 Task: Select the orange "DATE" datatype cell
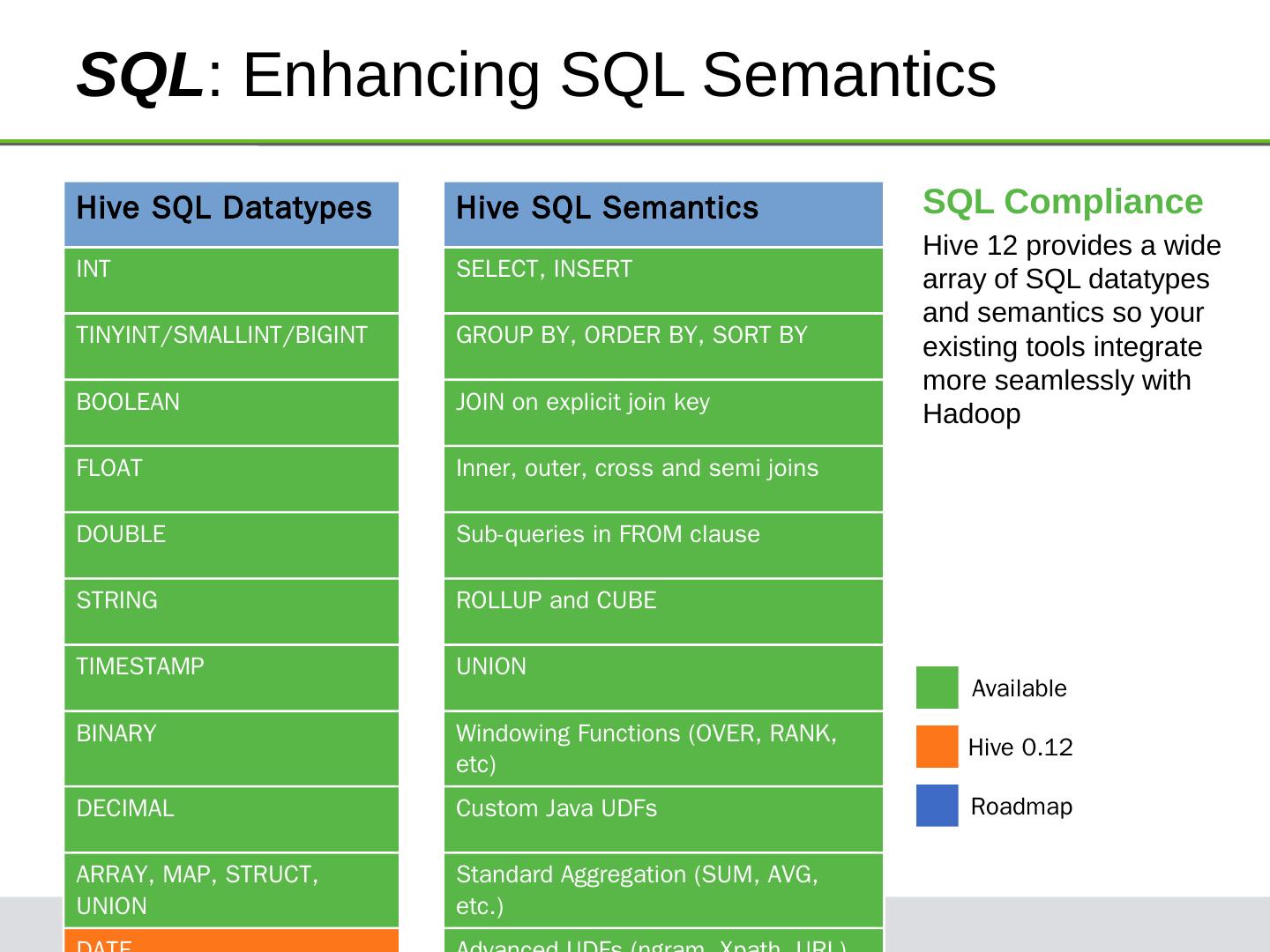coord(231,941)
